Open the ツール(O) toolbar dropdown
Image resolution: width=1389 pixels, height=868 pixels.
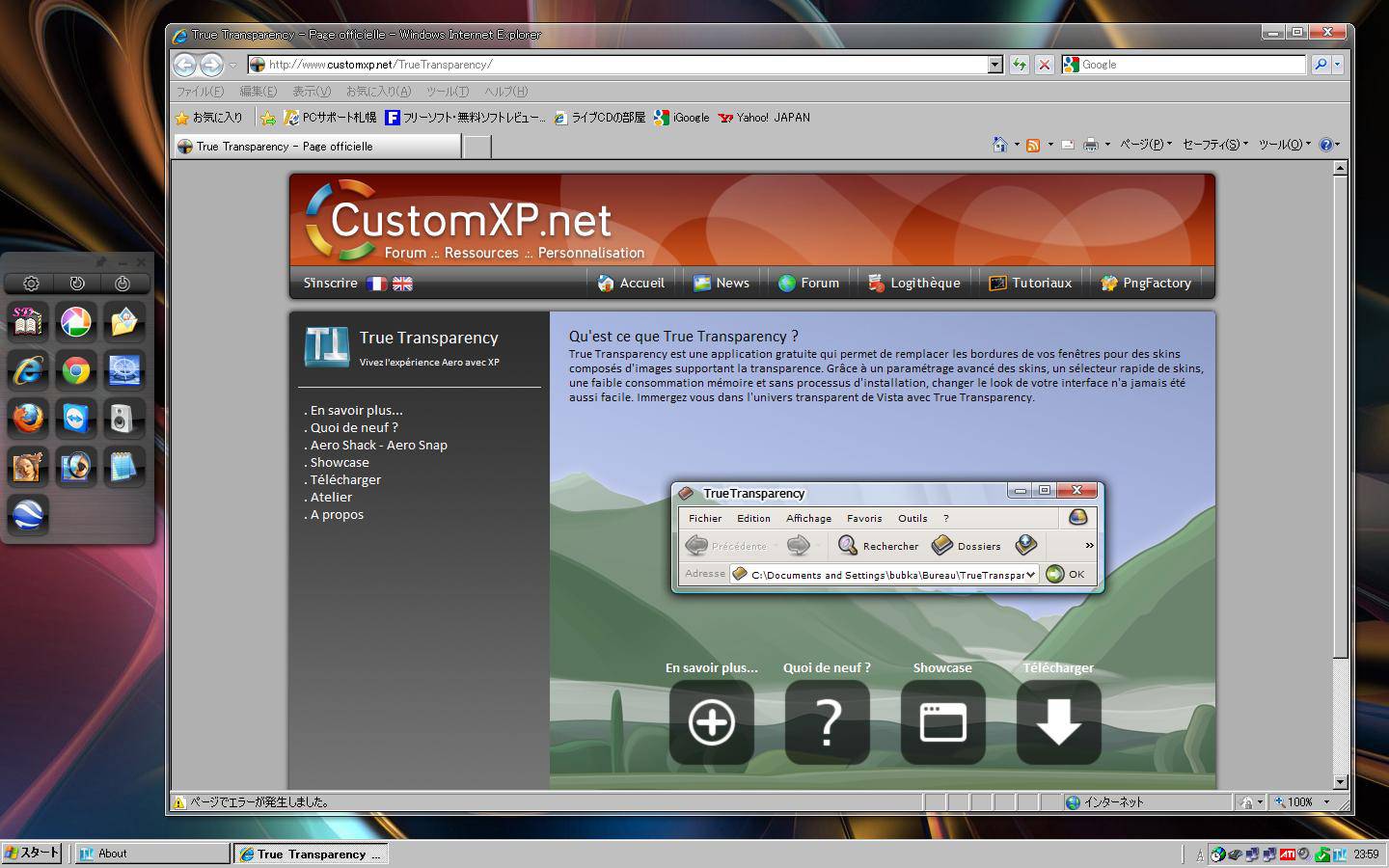pos(1285,145)
